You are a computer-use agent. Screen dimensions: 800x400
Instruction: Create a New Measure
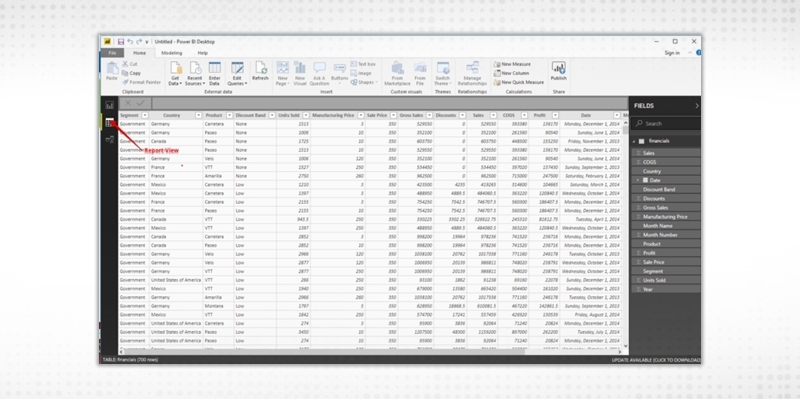tap(512, 64)
